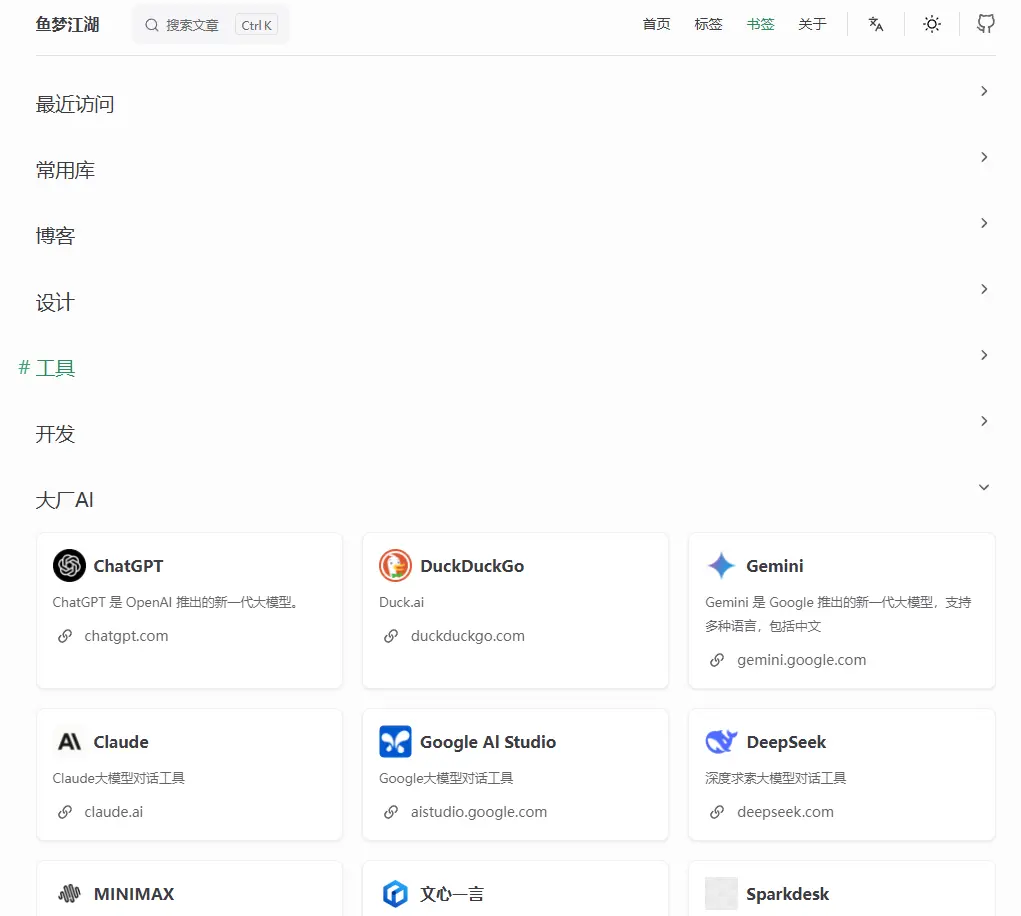Open the 标签 nav item
This screenshot has width=1021, height=916.
click(x=708, y=24)
